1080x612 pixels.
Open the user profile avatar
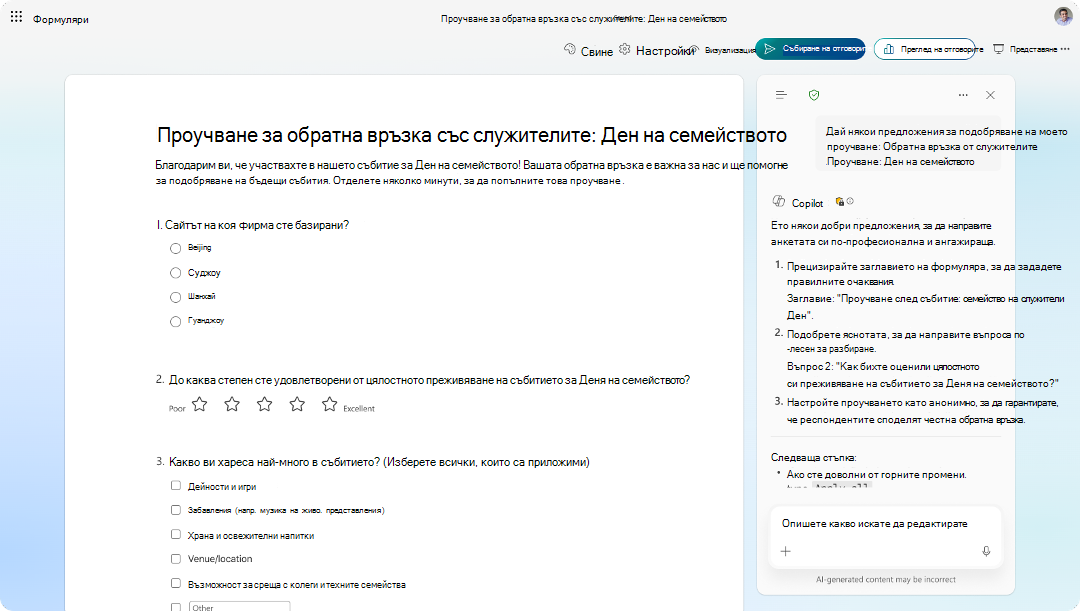(1063, 17)
